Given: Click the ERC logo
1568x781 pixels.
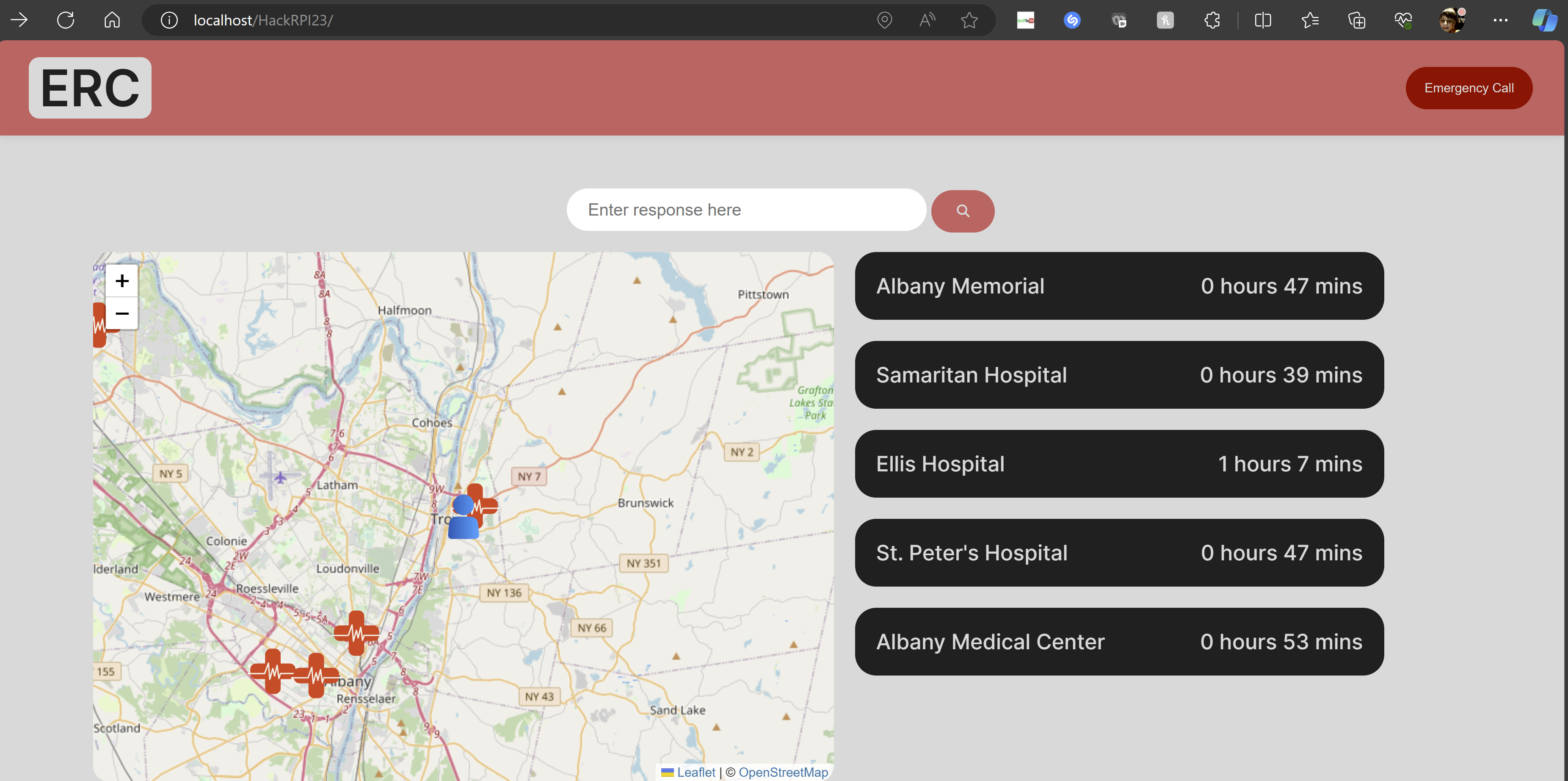Looking at the screenshot, I should click(x=90, y=88).
